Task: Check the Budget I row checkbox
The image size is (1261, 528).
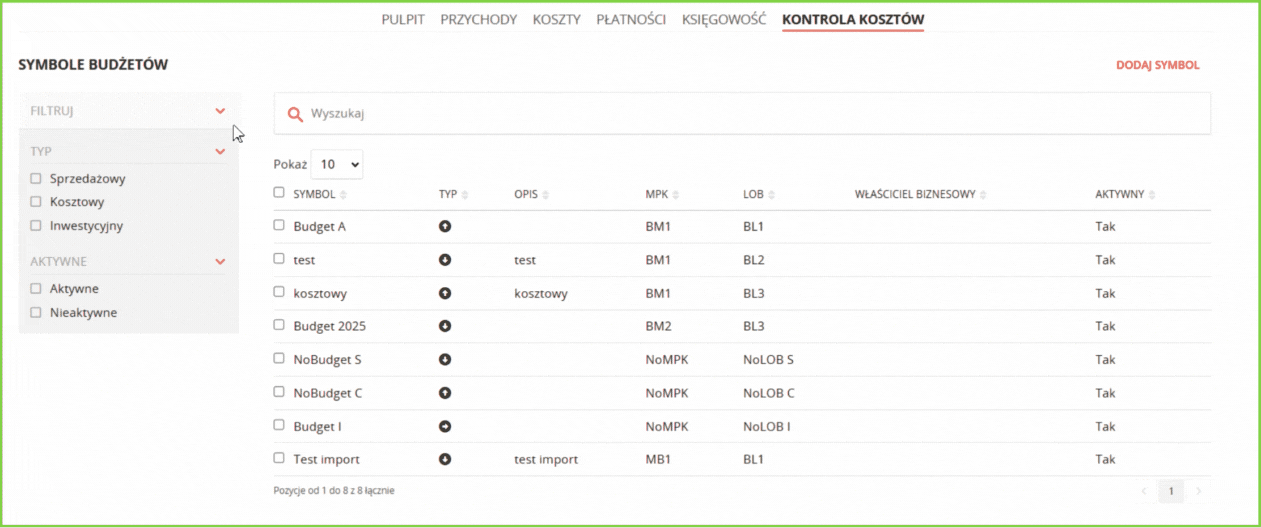Action: (x=279, y=424)
